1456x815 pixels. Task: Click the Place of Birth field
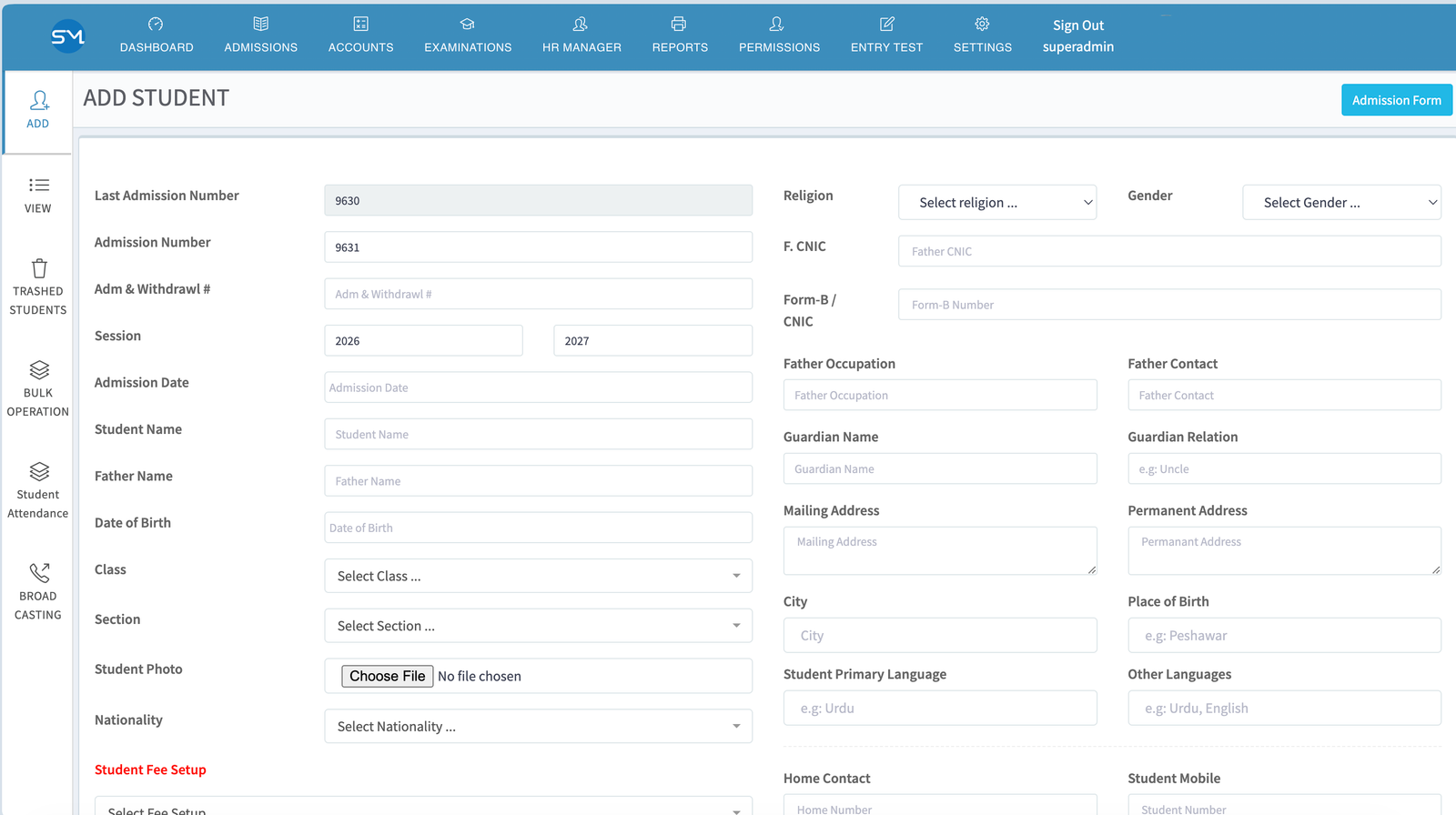pyautogui.click(x=1285, y=635)
